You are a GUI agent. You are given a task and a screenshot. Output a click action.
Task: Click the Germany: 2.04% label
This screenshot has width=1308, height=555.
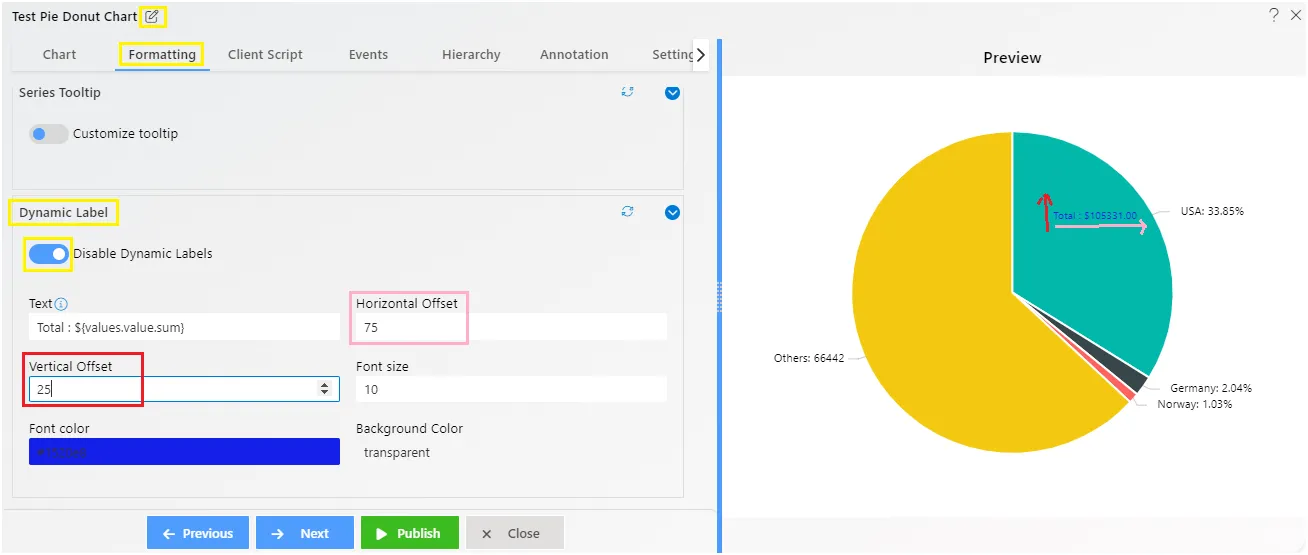point(1211,388)
